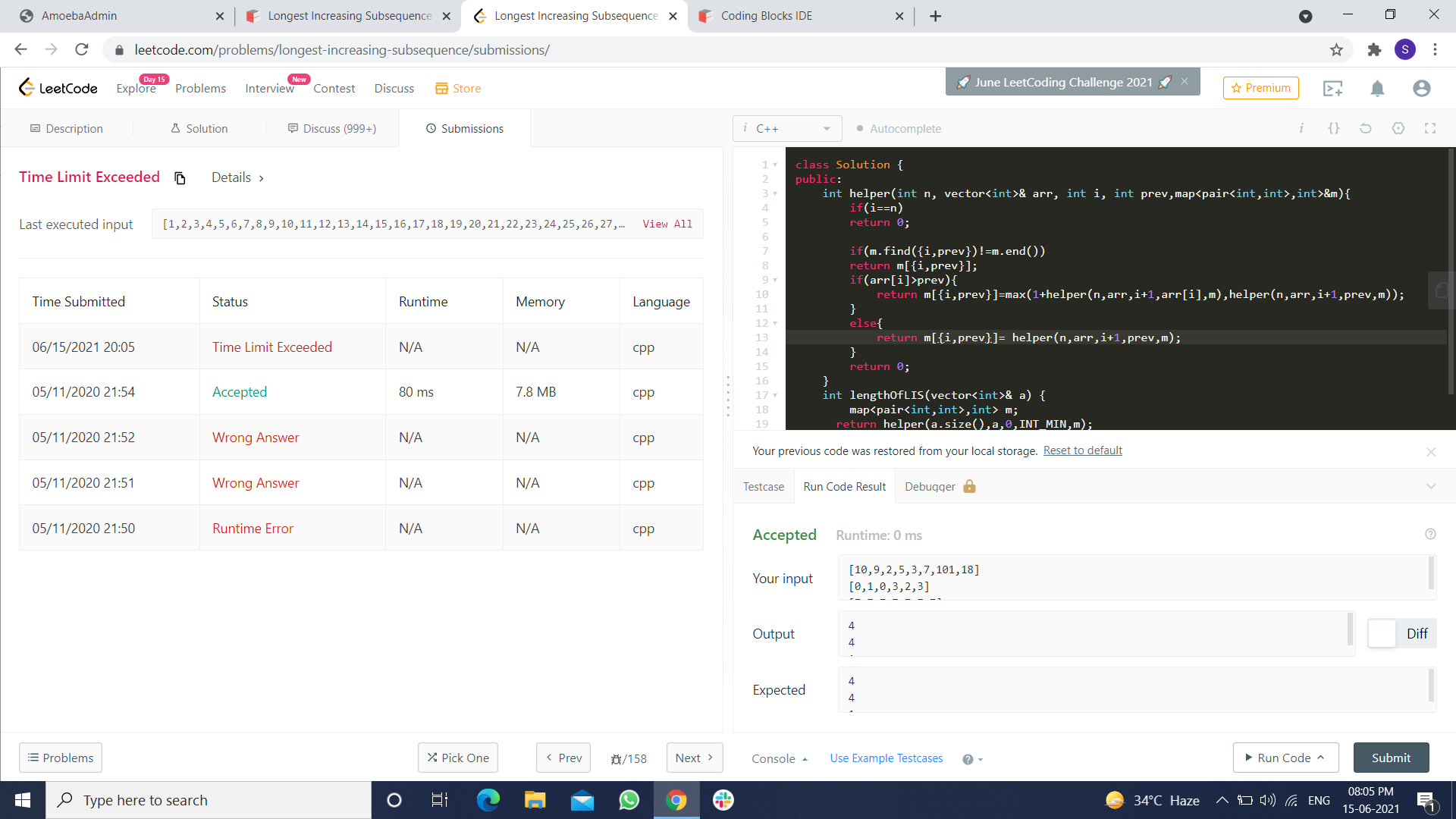Collapse the result panel chevron

coord(1431,487)
